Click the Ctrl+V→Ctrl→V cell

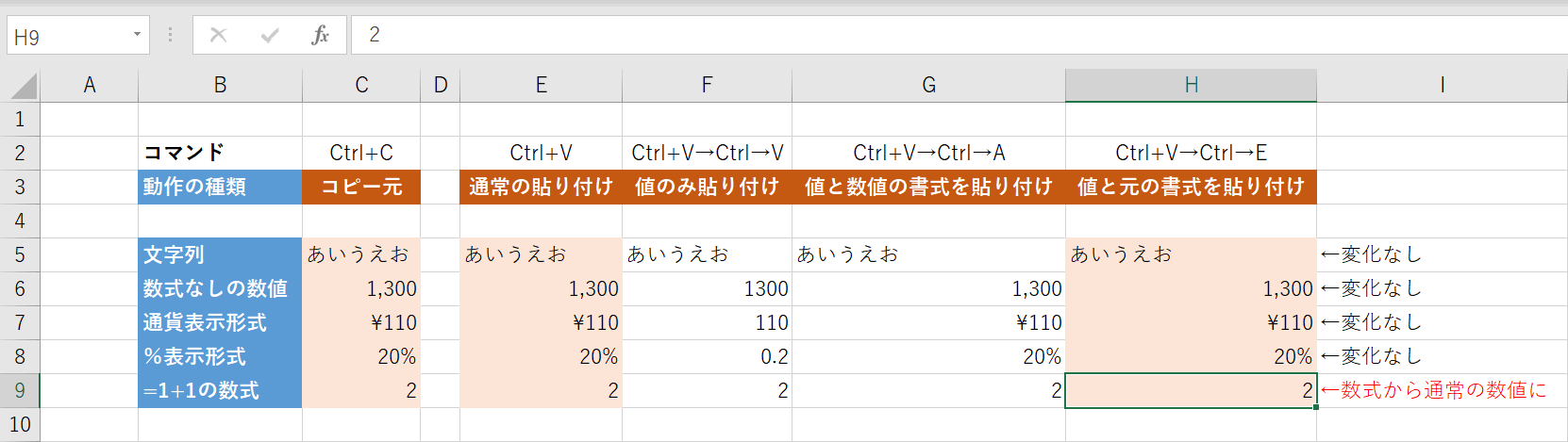click(707, 153)
